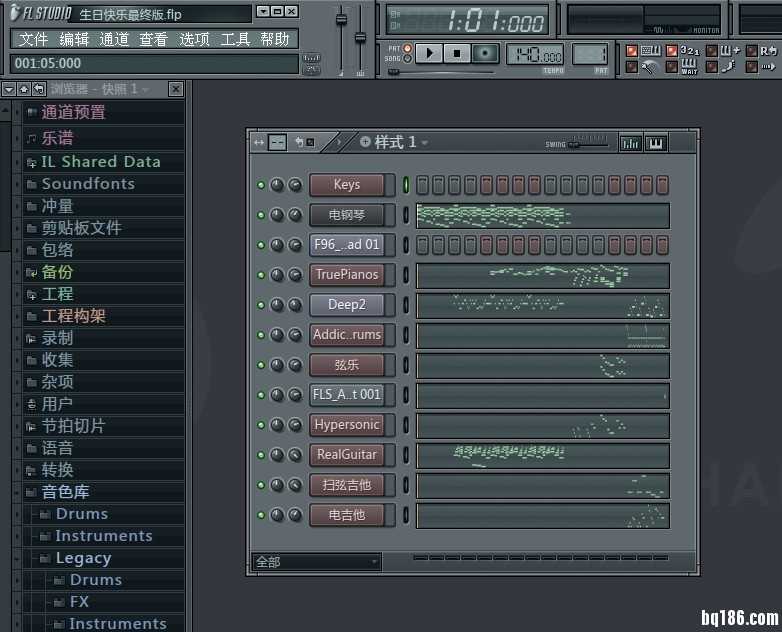Open the 文件 menu
This screenshot has width=782, height=632.
(x=33, y=39)
